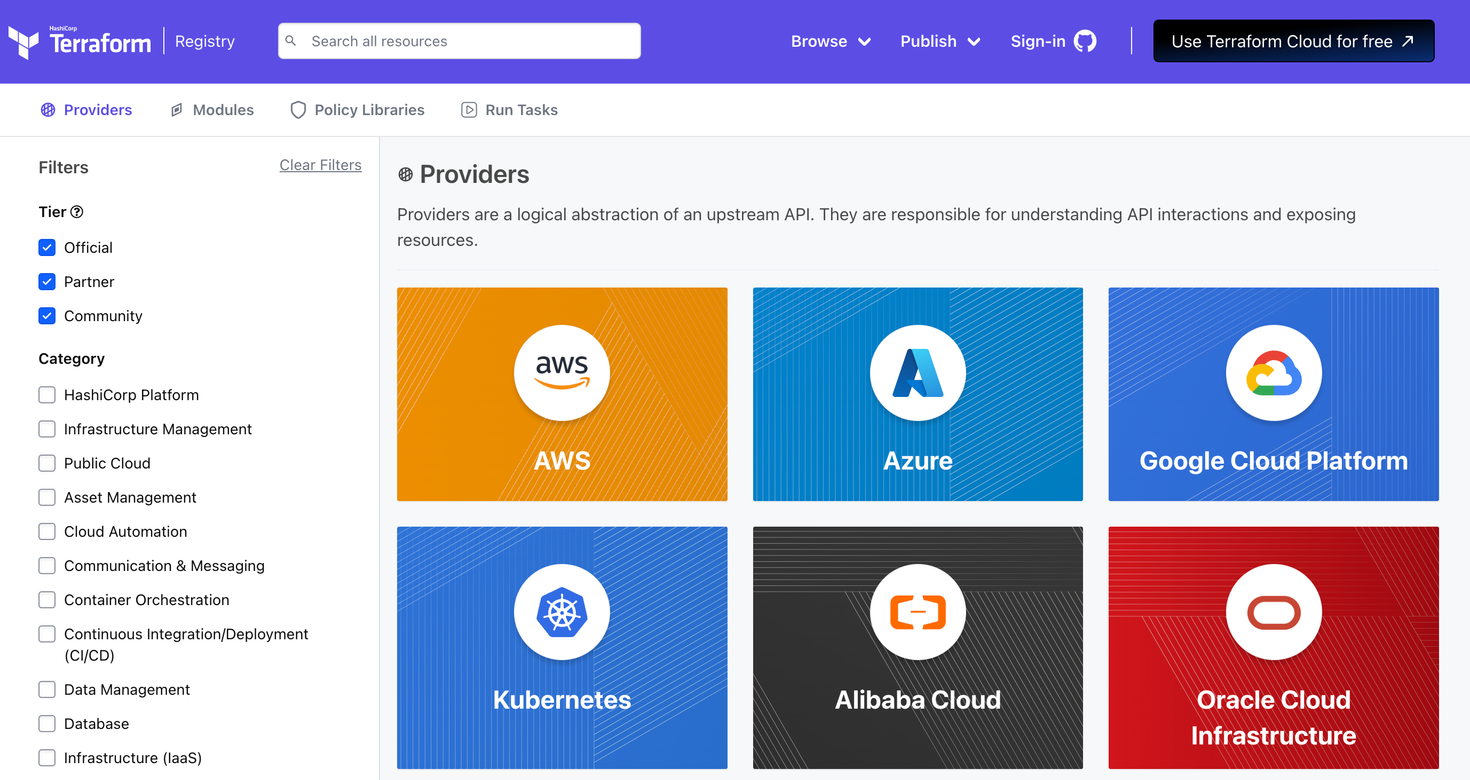The height and width of the screenshot is (780, 1470).
Task: Open the Oracle Cloud Infrastructure card title
Action: click(1274, 718)
